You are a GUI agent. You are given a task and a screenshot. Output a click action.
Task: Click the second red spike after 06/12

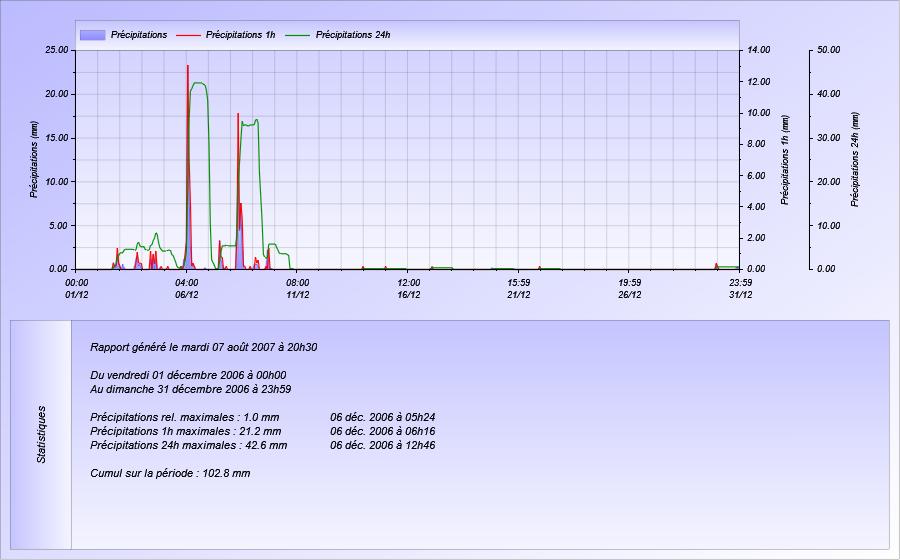pyautogui.click(x=238, y=116)
